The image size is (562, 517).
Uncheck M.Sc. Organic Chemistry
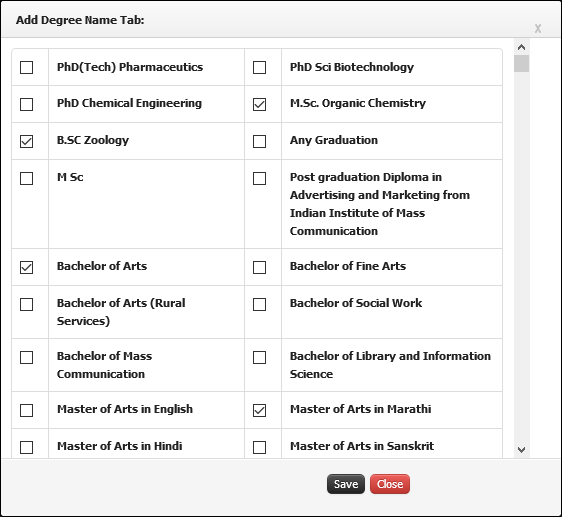pyautogui.click(x=259, y=104)
